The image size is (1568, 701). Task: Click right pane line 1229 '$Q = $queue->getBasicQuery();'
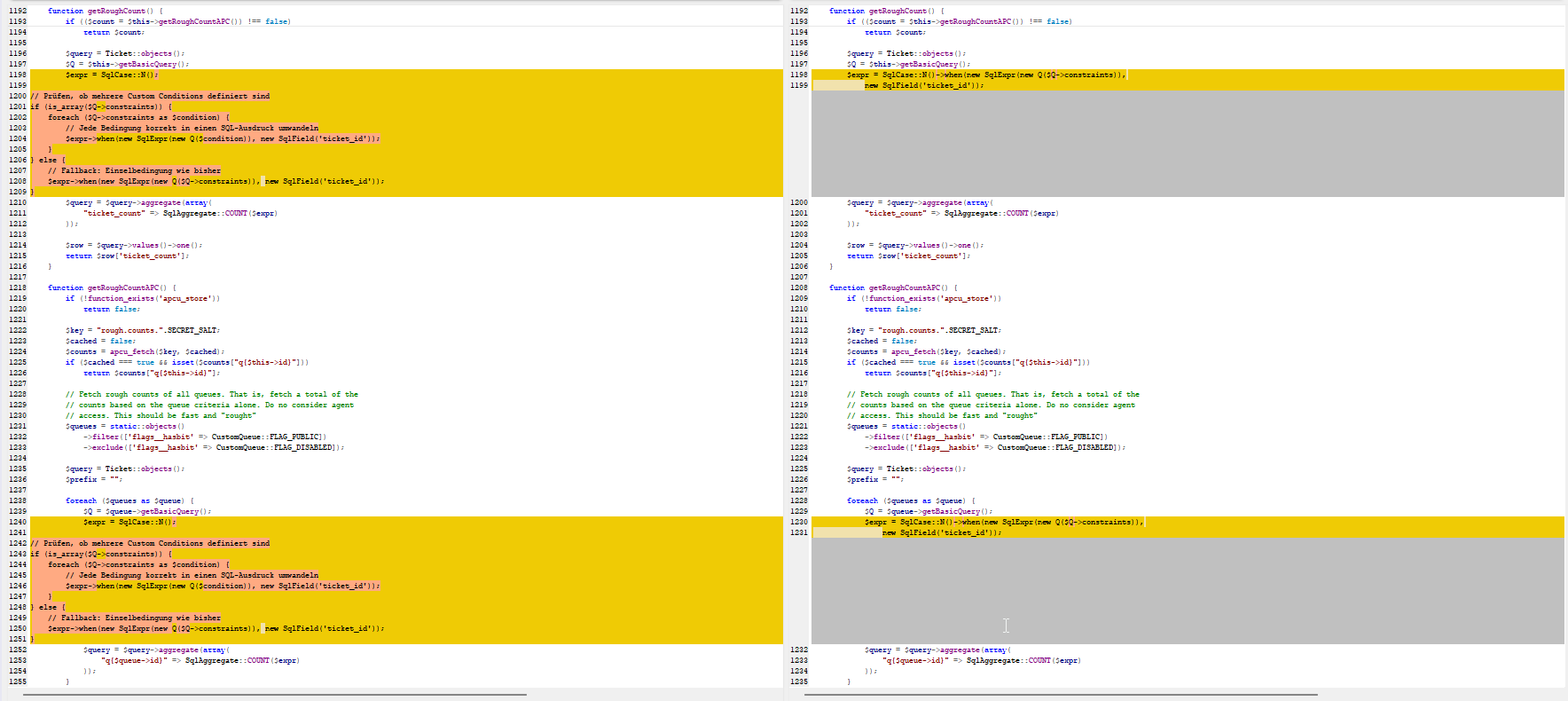click(x=929, y=511)
